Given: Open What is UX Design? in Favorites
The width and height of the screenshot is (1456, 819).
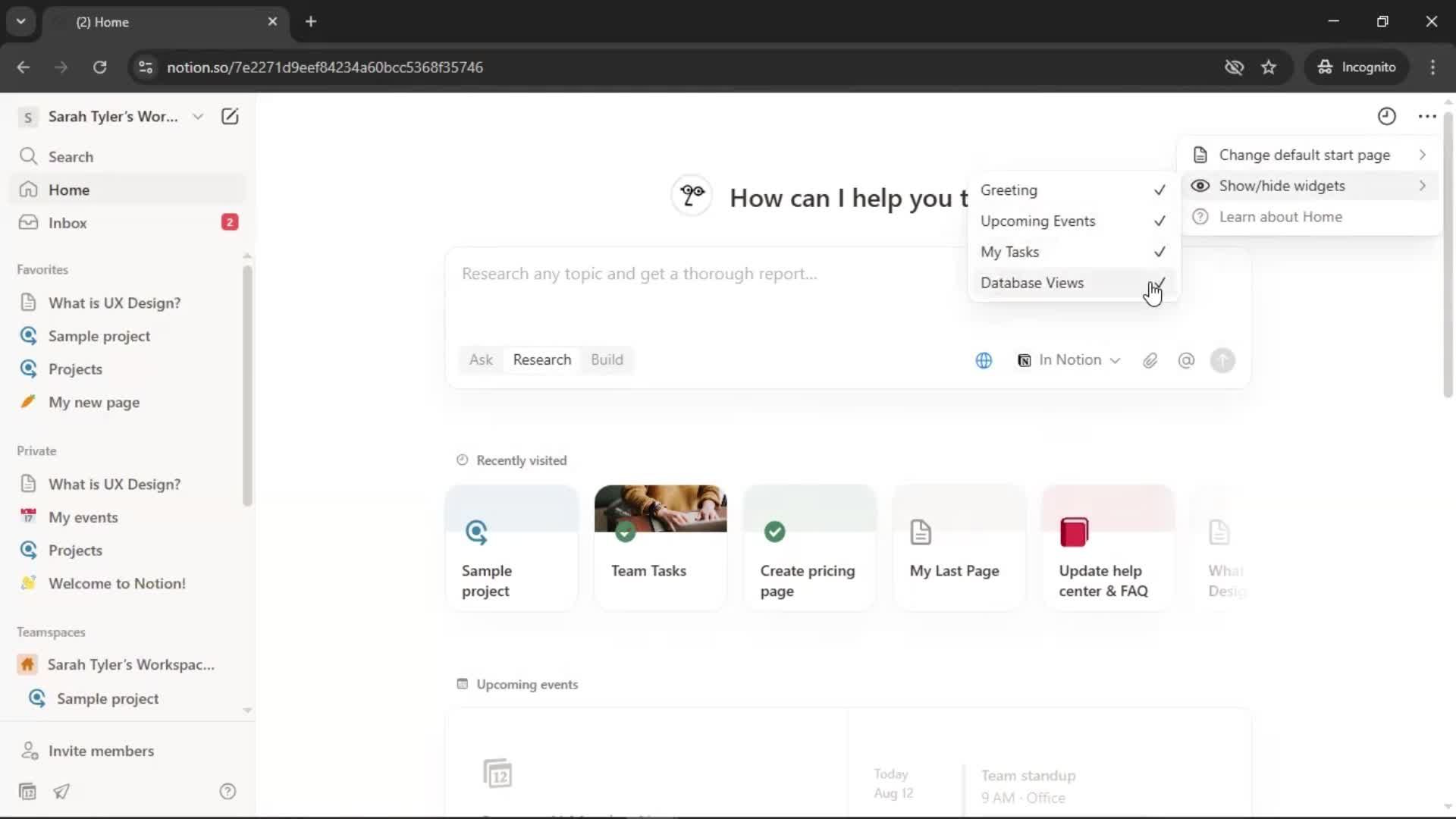Looking at the screenshot, I should point(127,303).
